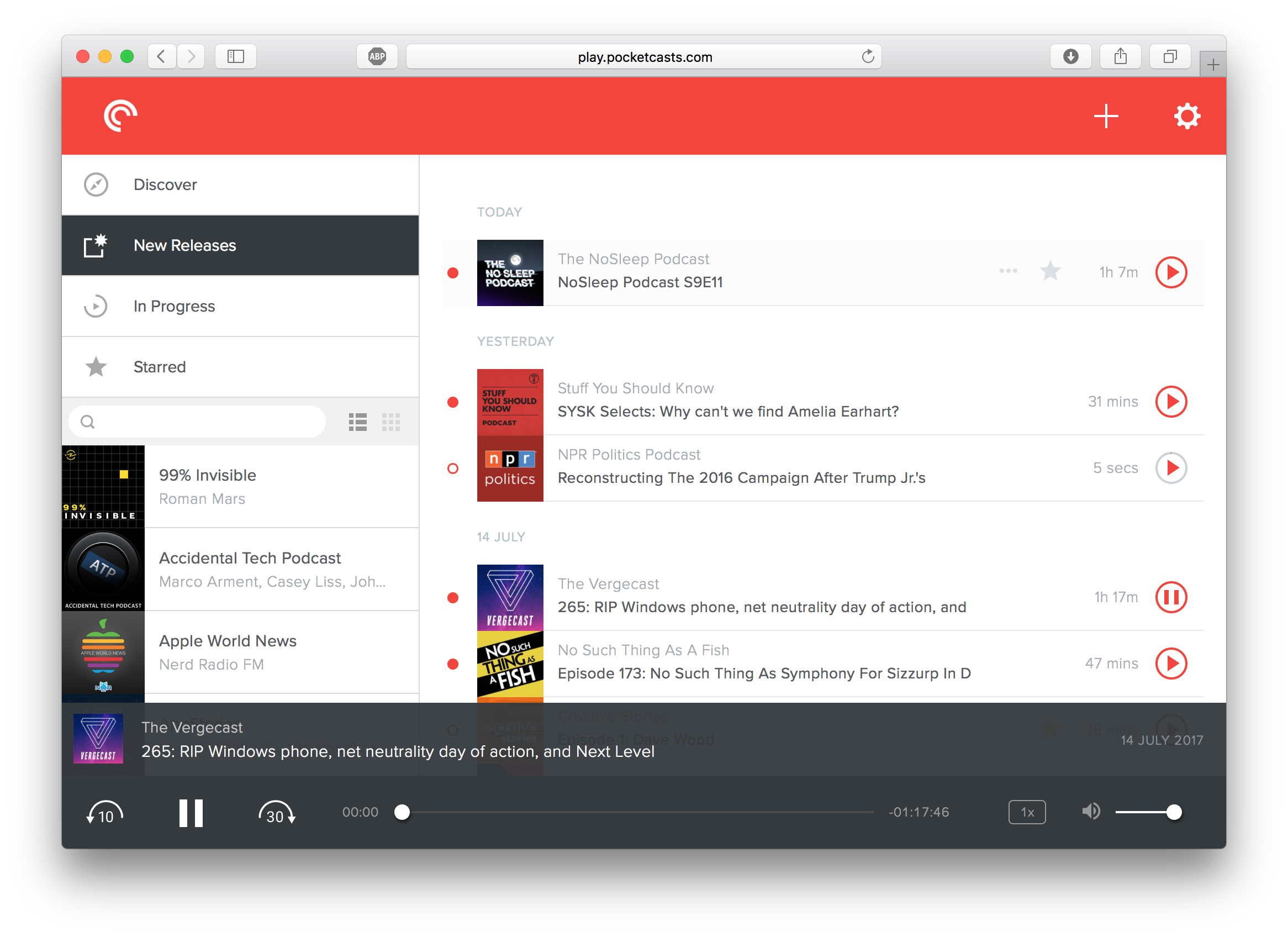The width and height of the screenshot is (1288, 937).
Task: Open more options for NoSleep Podcast episode
Action: coord(1009,271)
